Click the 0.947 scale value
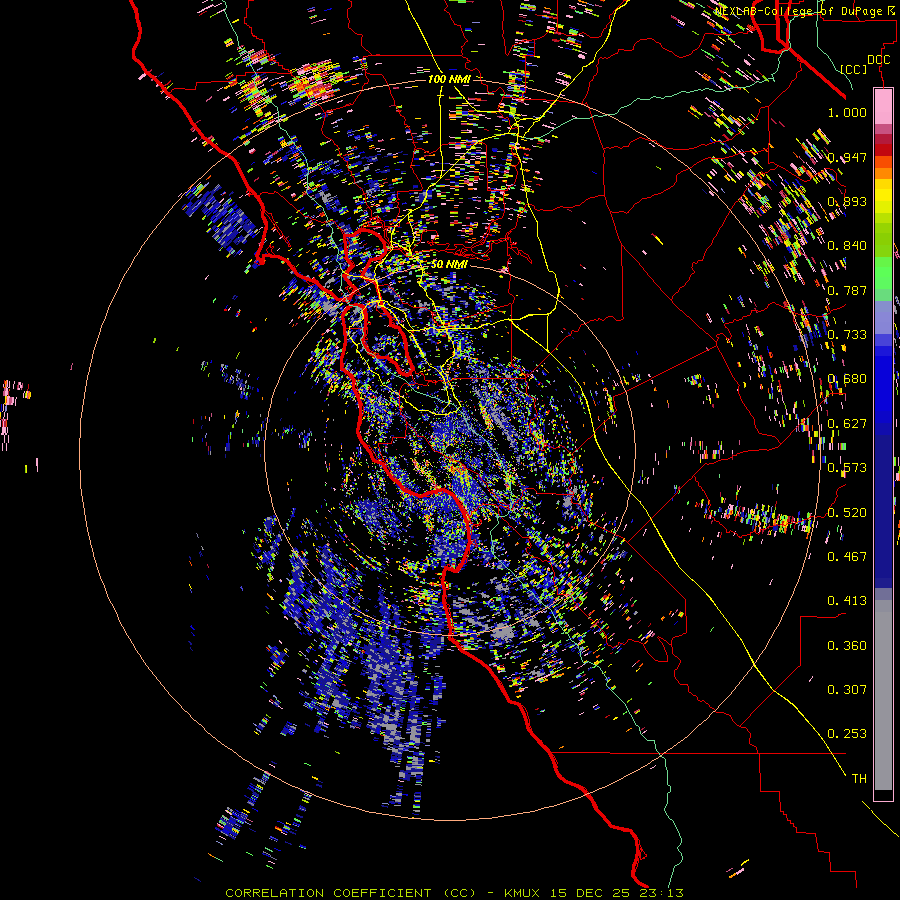 tap(847, 157)
